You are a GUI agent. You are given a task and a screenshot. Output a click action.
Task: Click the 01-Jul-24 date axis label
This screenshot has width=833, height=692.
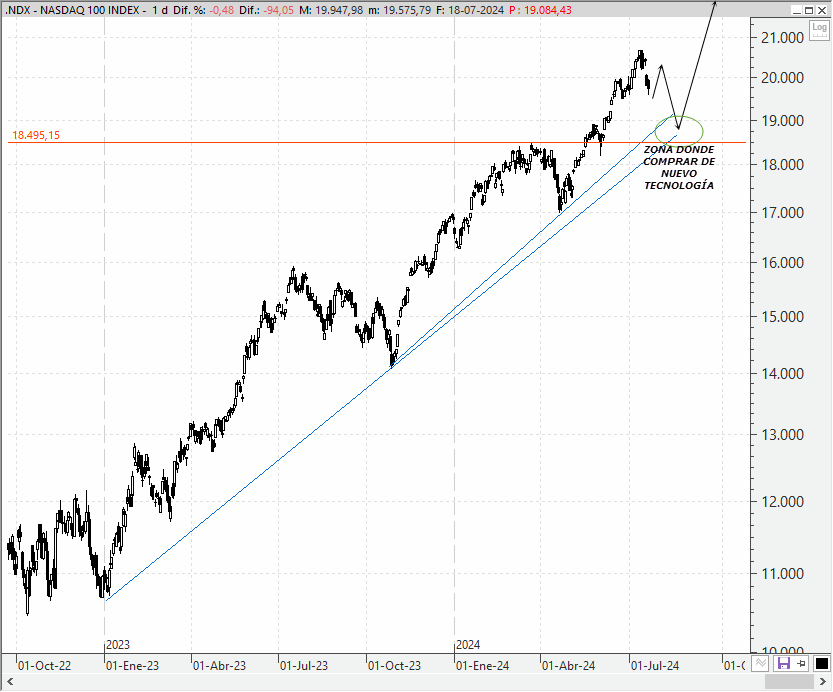[x=655, y=666]
